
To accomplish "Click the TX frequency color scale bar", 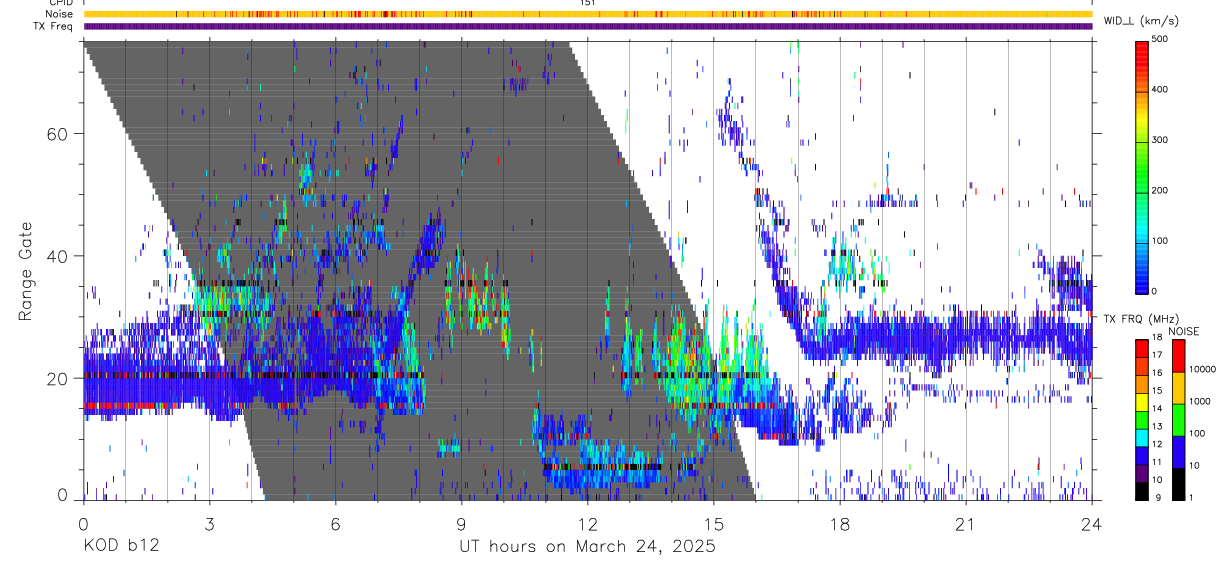I will point(1141,418).
